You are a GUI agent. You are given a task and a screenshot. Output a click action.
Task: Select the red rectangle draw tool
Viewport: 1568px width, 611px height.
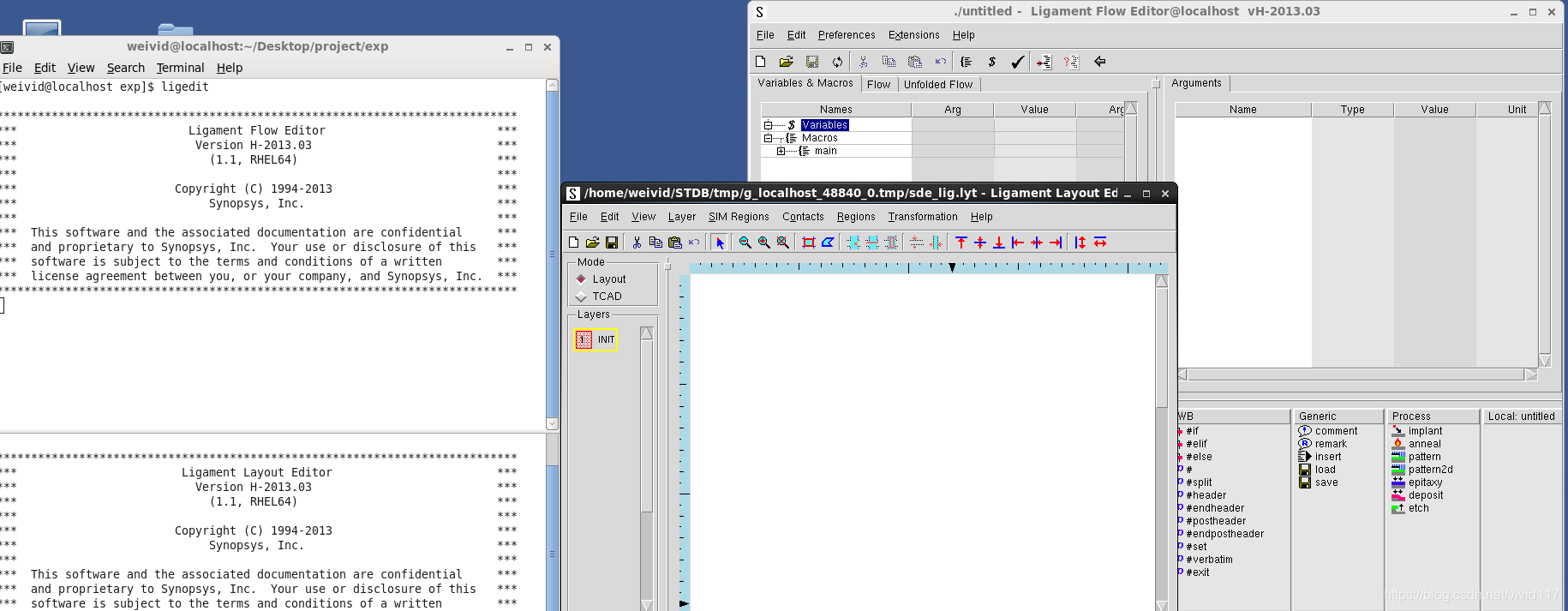click(x=809, y=243)
